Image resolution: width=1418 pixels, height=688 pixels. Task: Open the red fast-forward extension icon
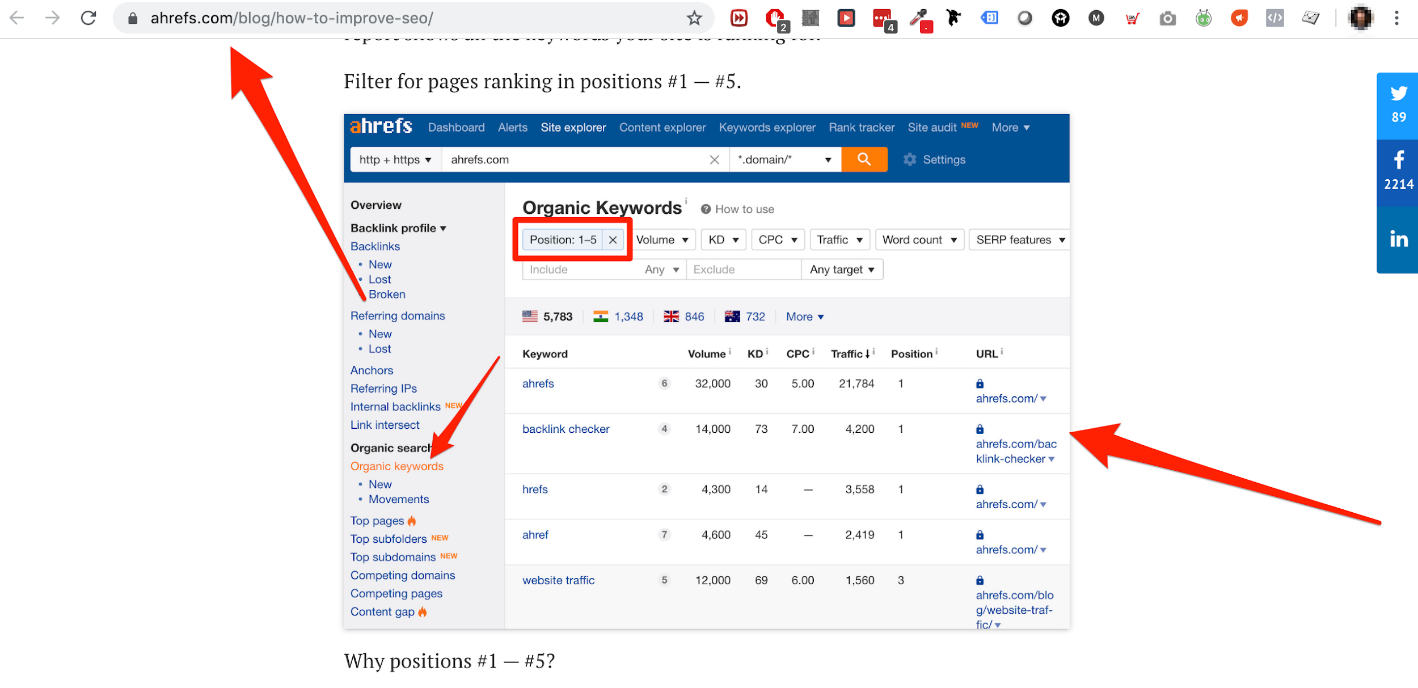(739, 17)
